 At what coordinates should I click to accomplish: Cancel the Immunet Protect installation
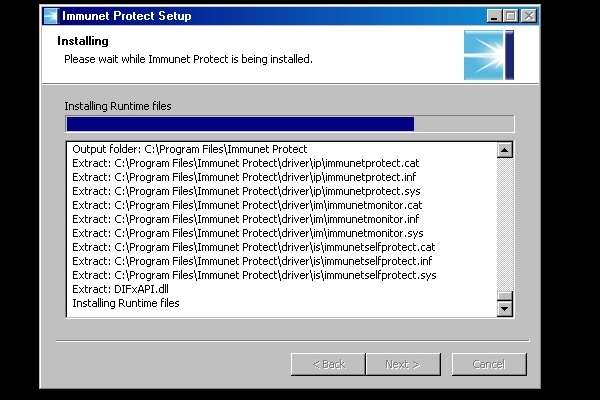489,364
